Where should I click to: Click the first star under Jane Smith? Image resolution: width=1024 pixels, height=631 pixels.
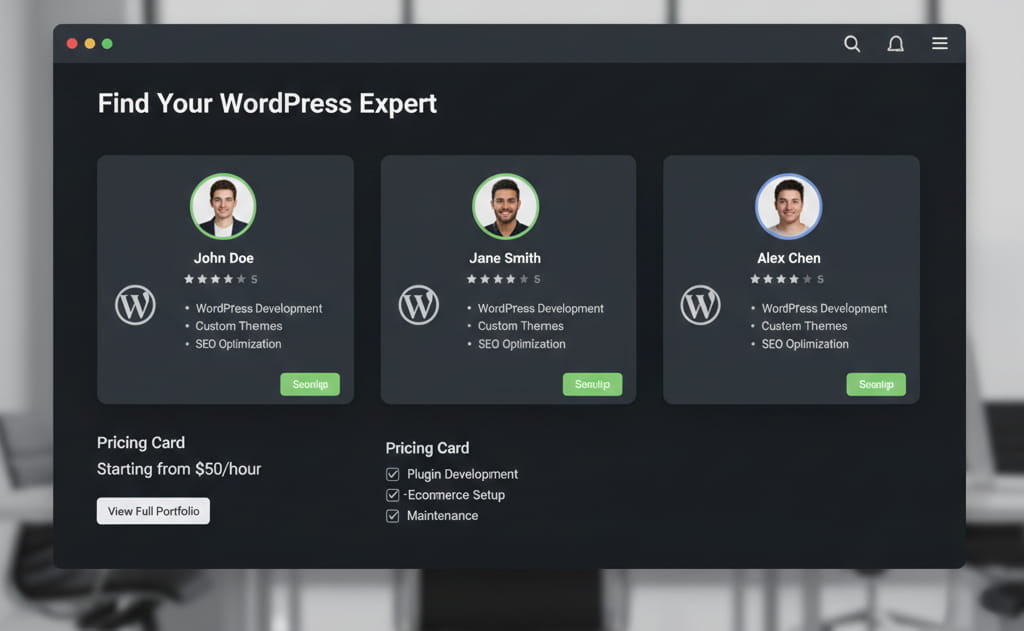[473, 279]
